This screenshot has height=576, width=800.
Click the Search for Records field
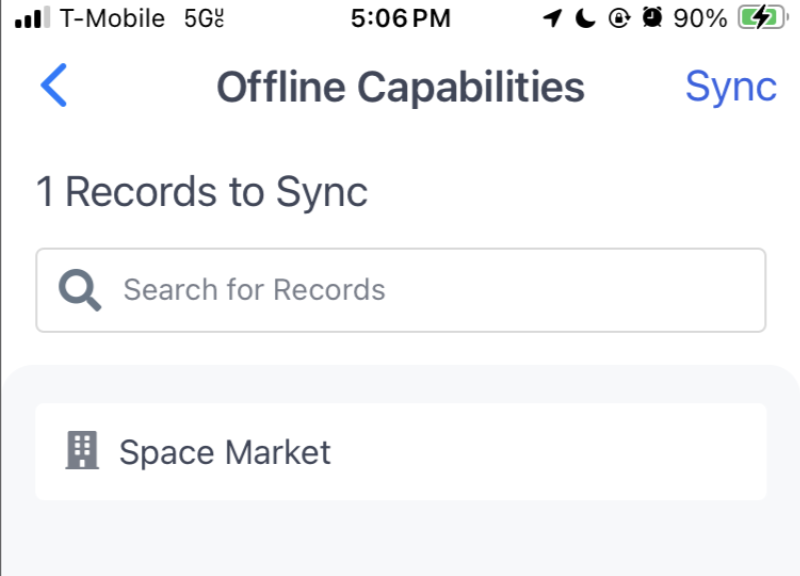[401, 290]
